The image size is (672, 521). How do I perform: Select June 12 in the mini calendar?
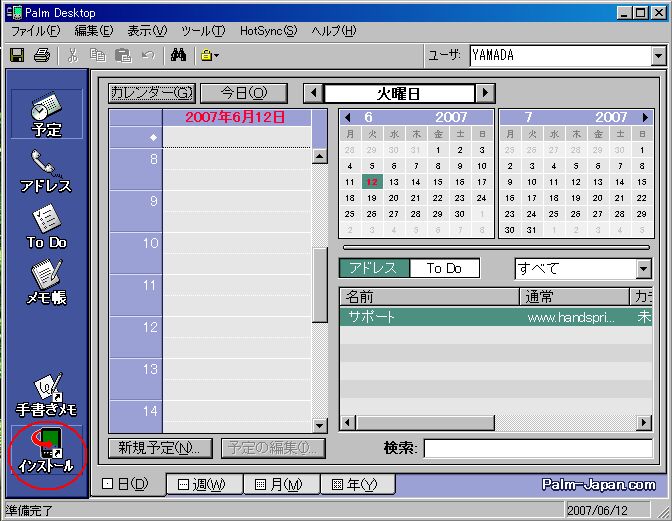pos(372,182)
